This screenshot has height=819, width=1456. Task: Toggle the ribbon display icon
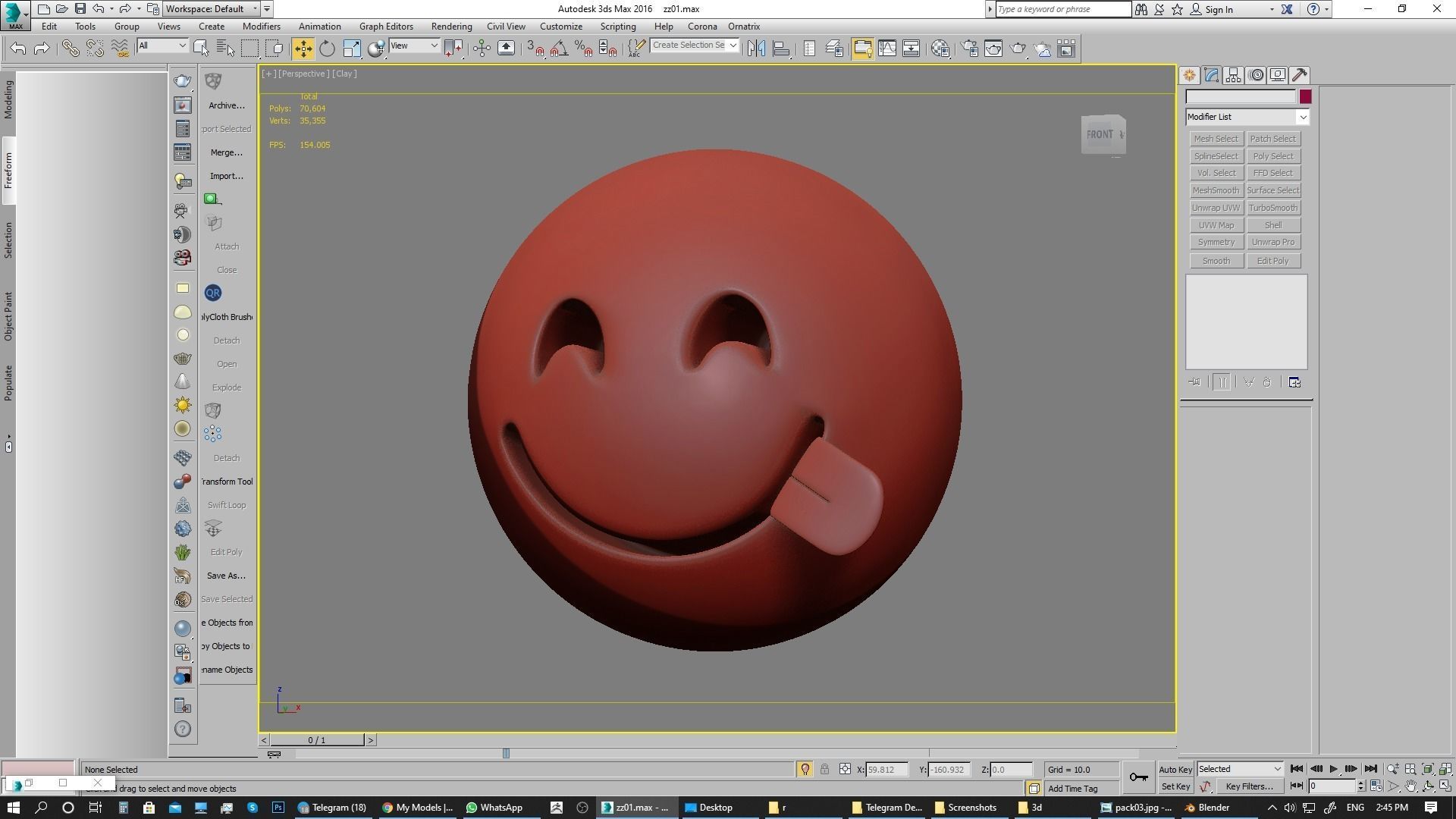point(861,49)
